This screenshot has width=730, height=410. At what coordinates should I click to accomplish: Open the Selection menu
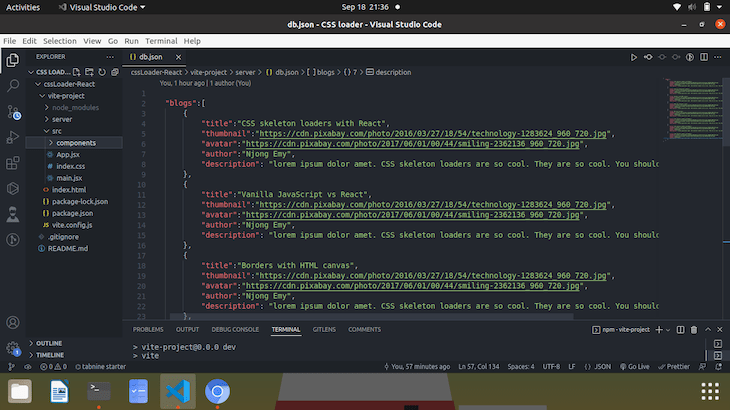(x=60, y=41)
